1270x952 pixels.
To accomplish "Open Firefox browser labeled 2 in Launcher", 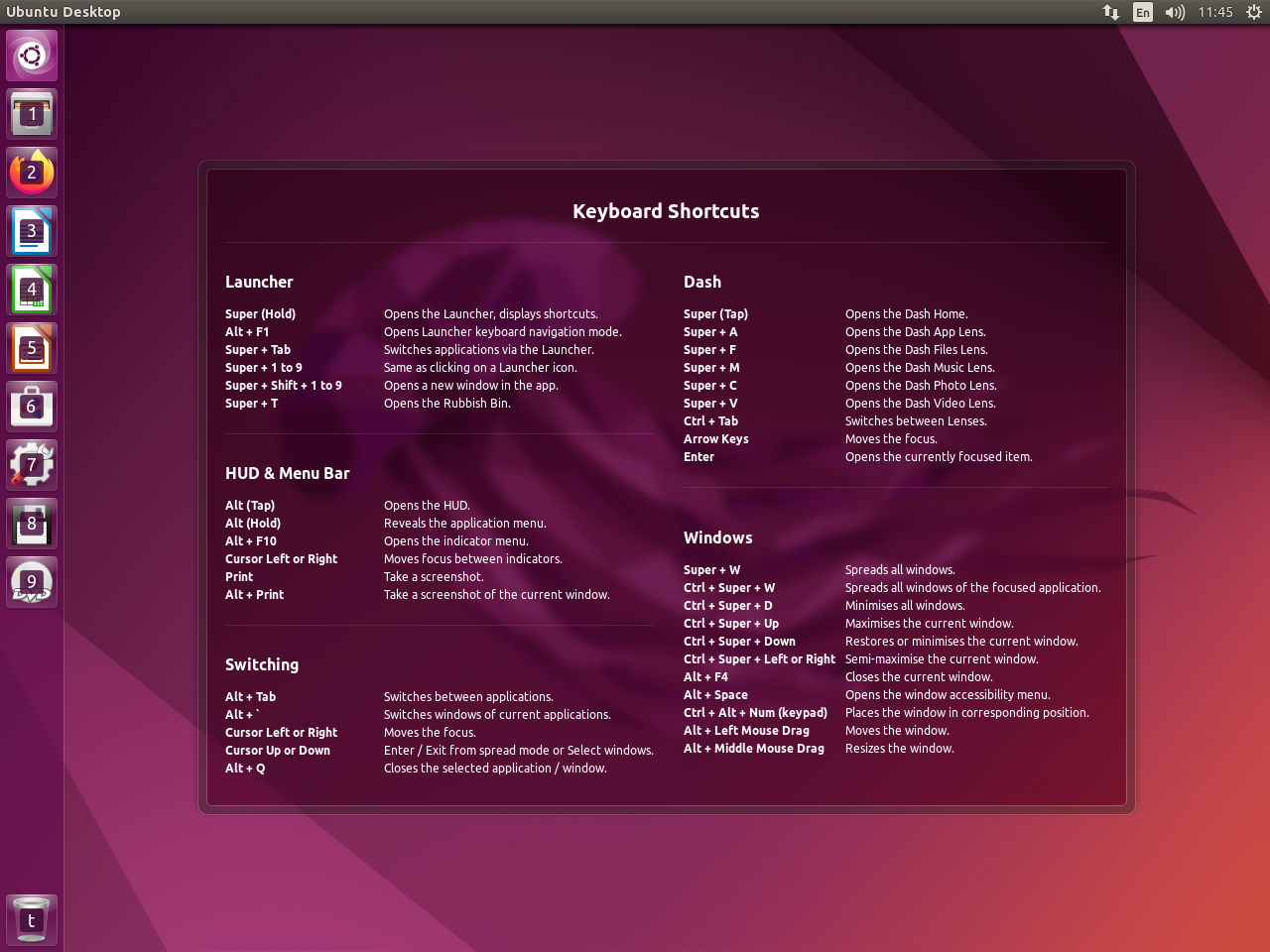I will [x=32, y=173].
